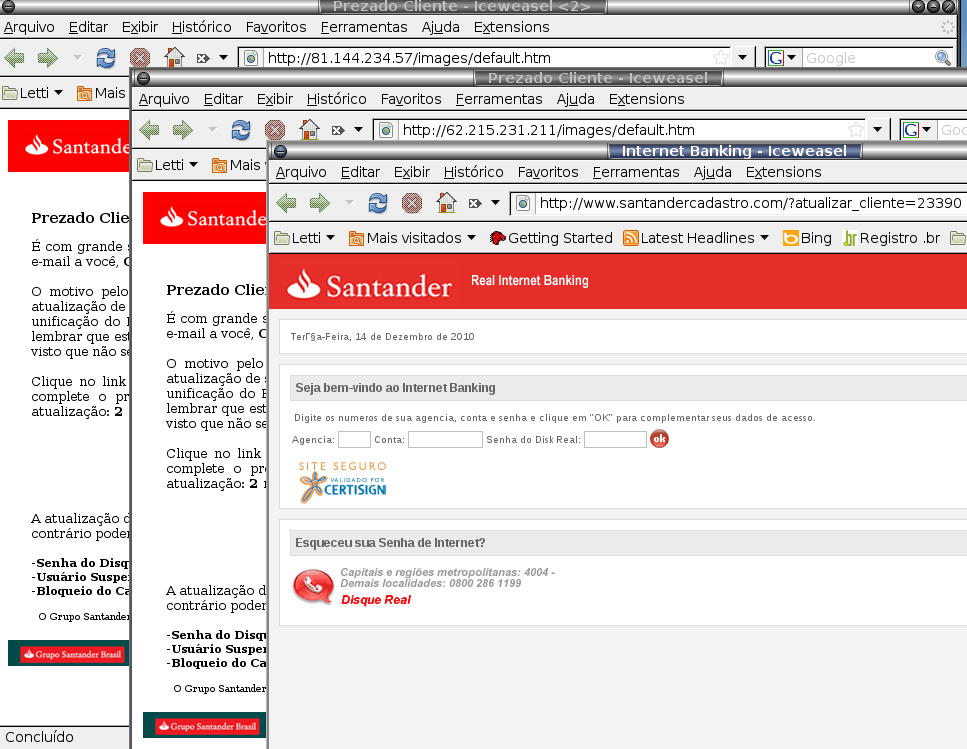Open Ferramentas menu in the 62.215.231.211 window
This screenshot has height=749, width=967.
pos(499,99)
